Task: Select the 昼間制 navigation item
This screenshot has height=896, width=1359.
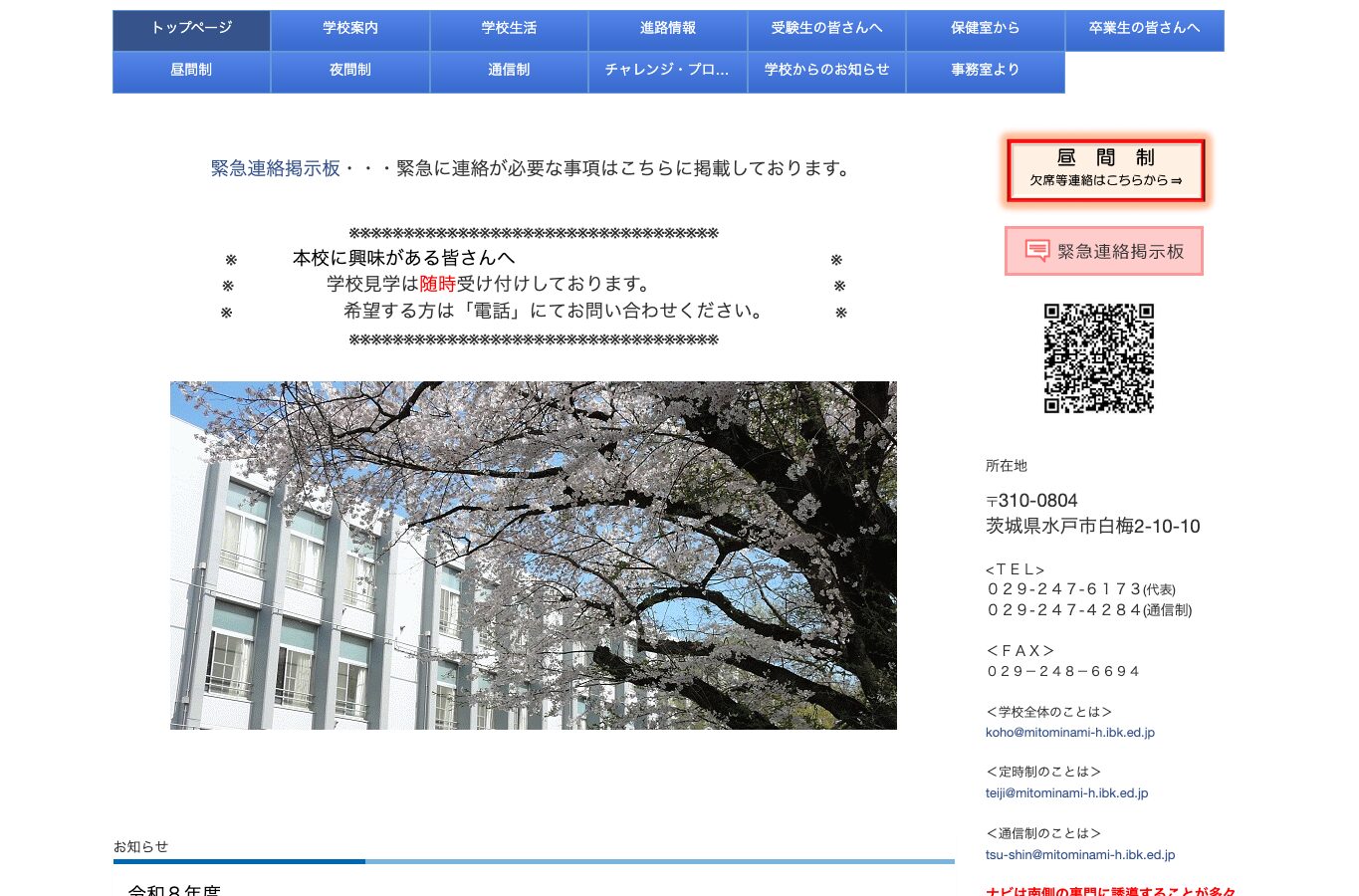Action: point(191,72)
